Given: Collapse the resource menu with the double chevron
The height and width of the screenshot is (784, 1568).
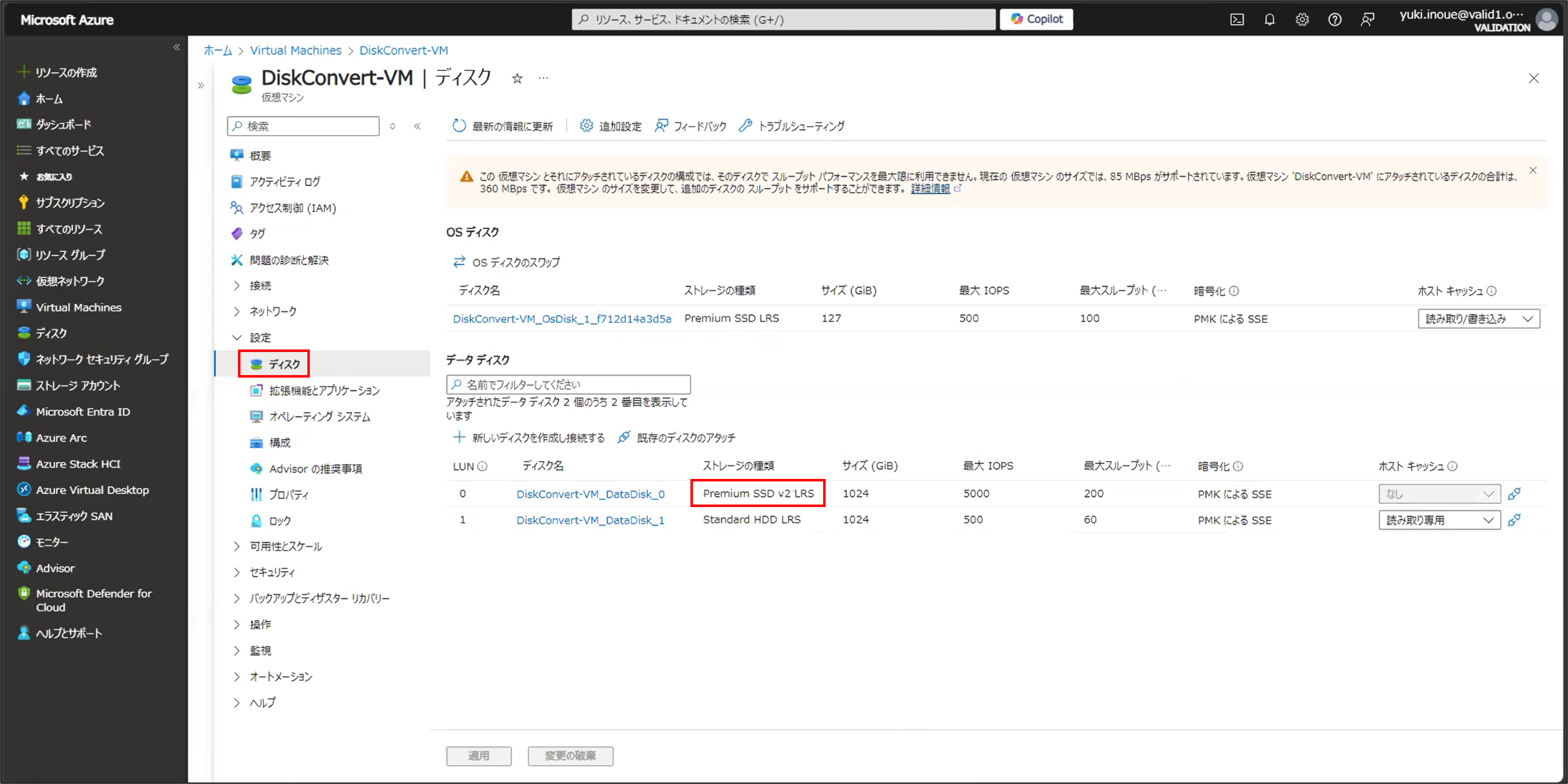Looking at the screenshot, I should tap(417, 126).
